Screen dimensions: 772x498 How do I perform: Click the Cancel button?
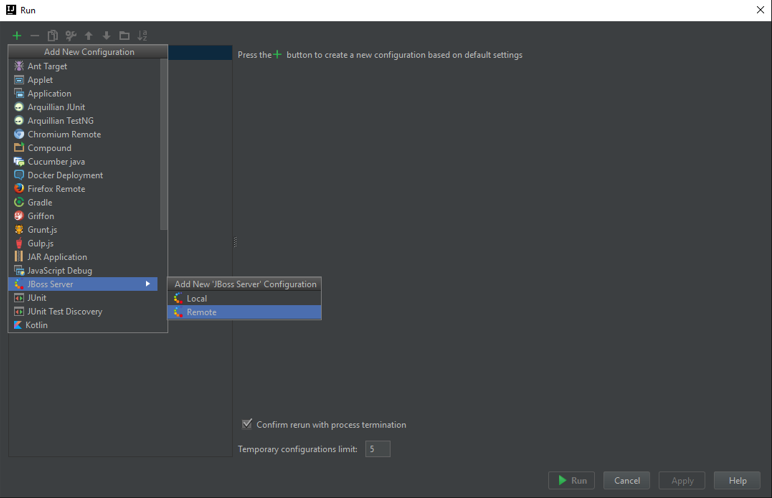(627, 480)
